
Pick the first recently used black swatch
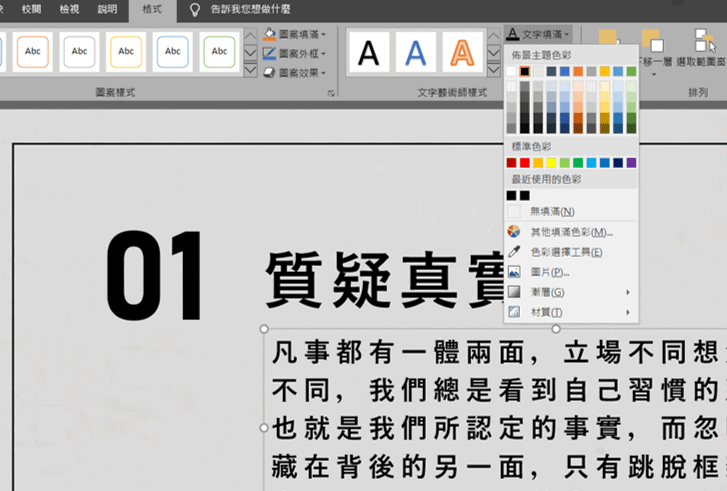pos(511,196)
